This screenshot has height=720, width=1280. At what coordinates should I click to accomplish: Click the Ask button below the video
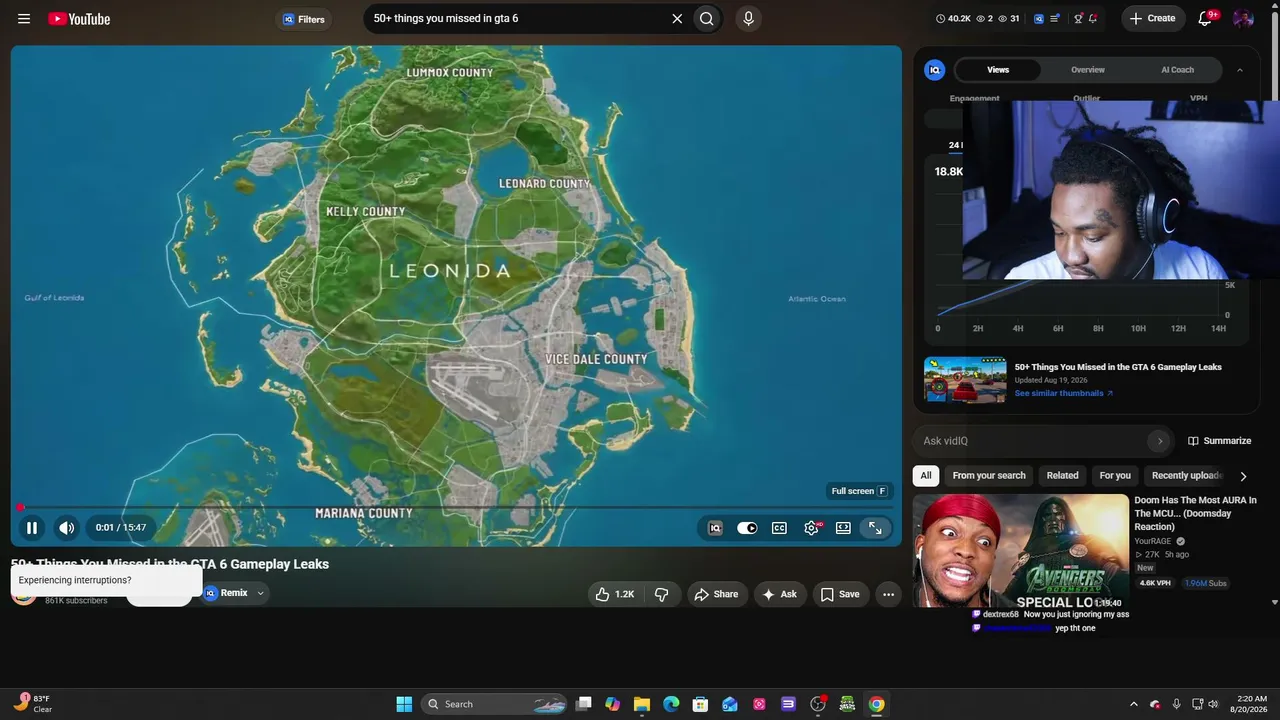tap(780, 594)
